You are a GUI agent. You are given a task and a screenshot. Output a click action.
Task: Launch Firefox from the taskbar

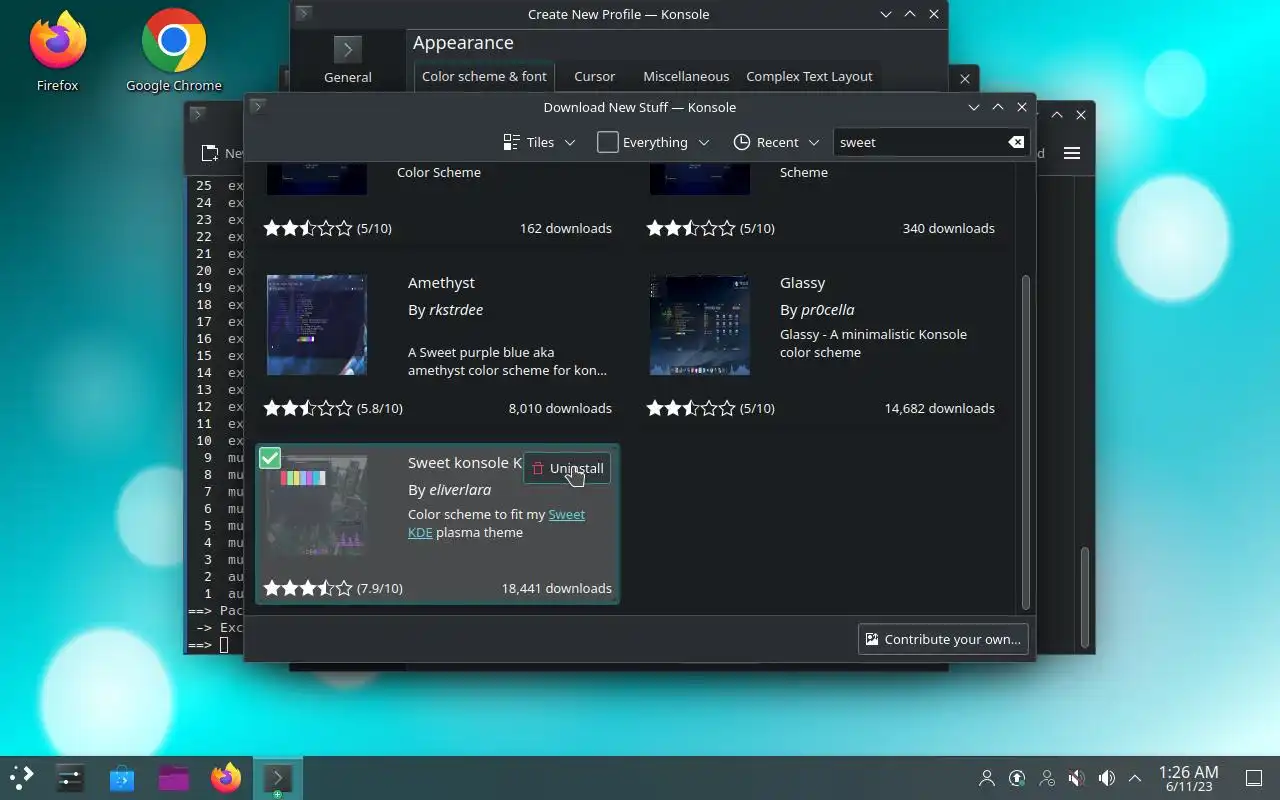pyautogui.click(x=226, y=777)
